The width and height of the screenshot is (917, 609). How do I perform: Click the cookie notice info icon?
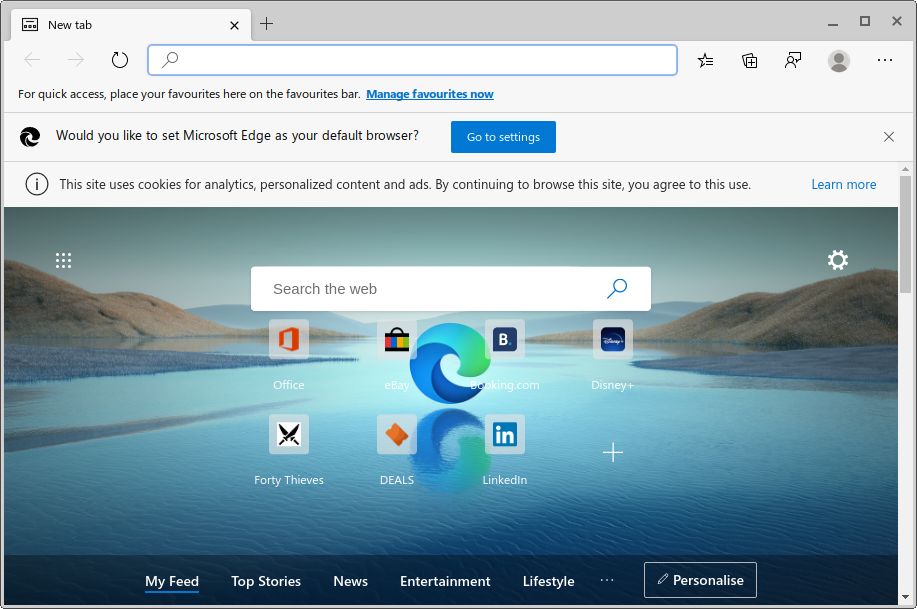coord(36,184)
